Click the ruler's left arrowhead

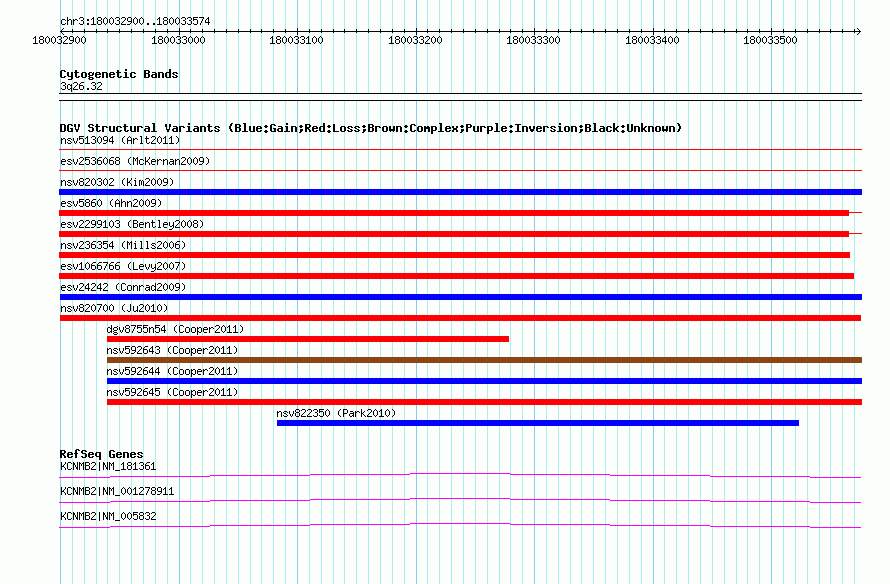click(62, 31)
